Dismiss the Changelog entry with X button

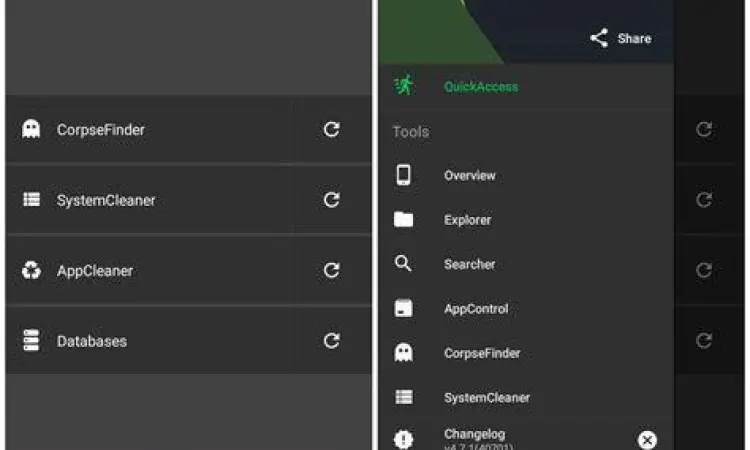pyautogui.click(x=647, y=440)
